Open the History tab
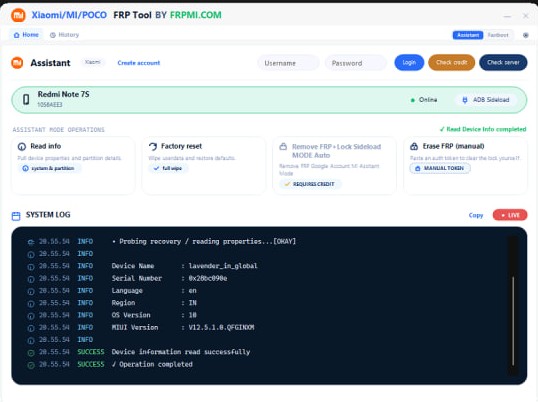The image size is (538, 402). (x=65, y=35)
